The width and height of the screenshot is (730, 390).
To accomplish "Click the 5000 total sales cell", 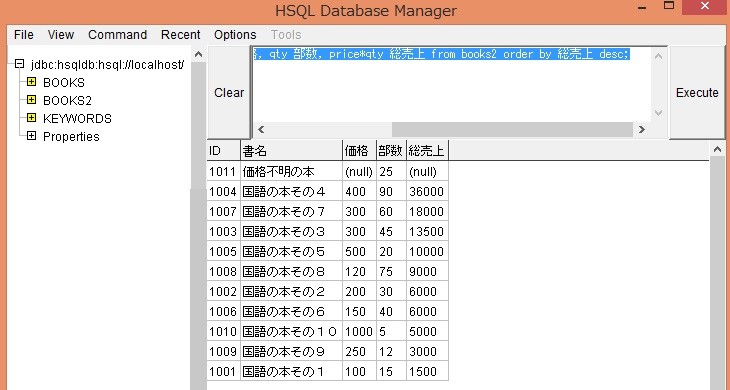I will 427,332.
